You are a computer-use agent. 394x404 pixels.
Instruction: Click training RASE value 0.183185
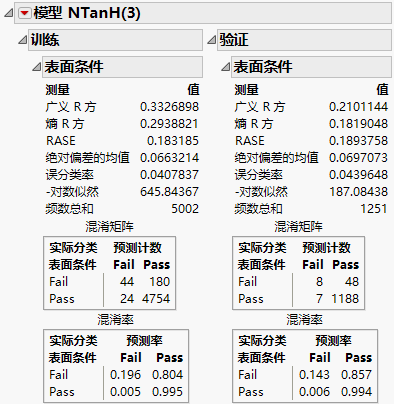(173, 141)
